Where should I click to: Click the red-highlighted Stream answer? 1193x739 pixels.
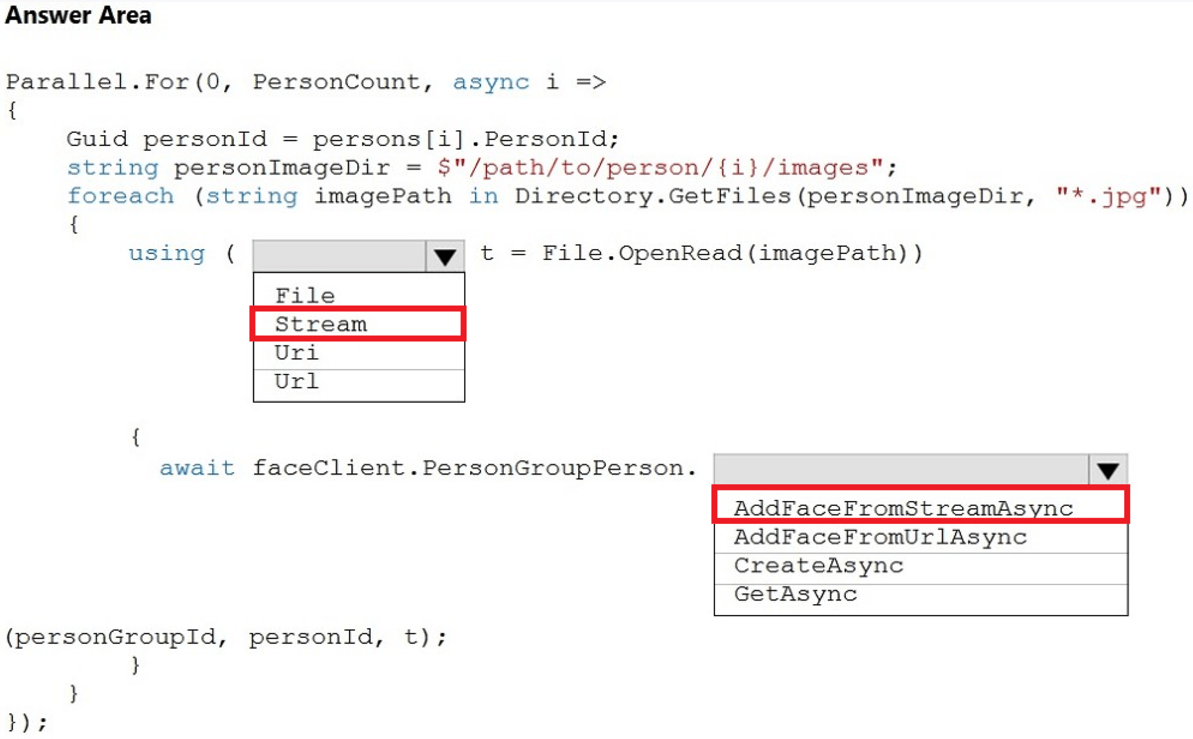coord(320,324)
